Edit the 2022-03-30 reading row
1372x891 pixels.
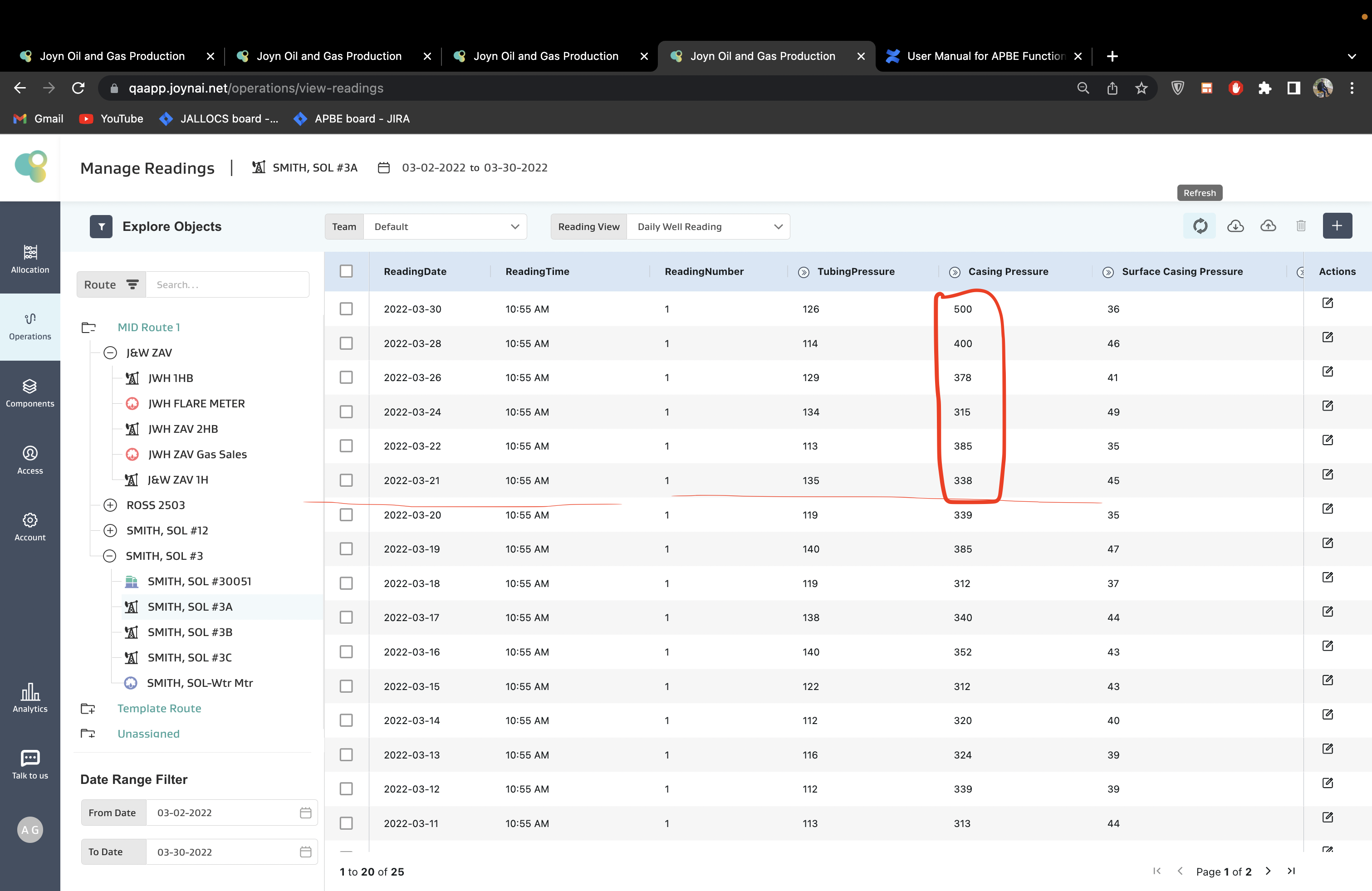coord(1327,303)
